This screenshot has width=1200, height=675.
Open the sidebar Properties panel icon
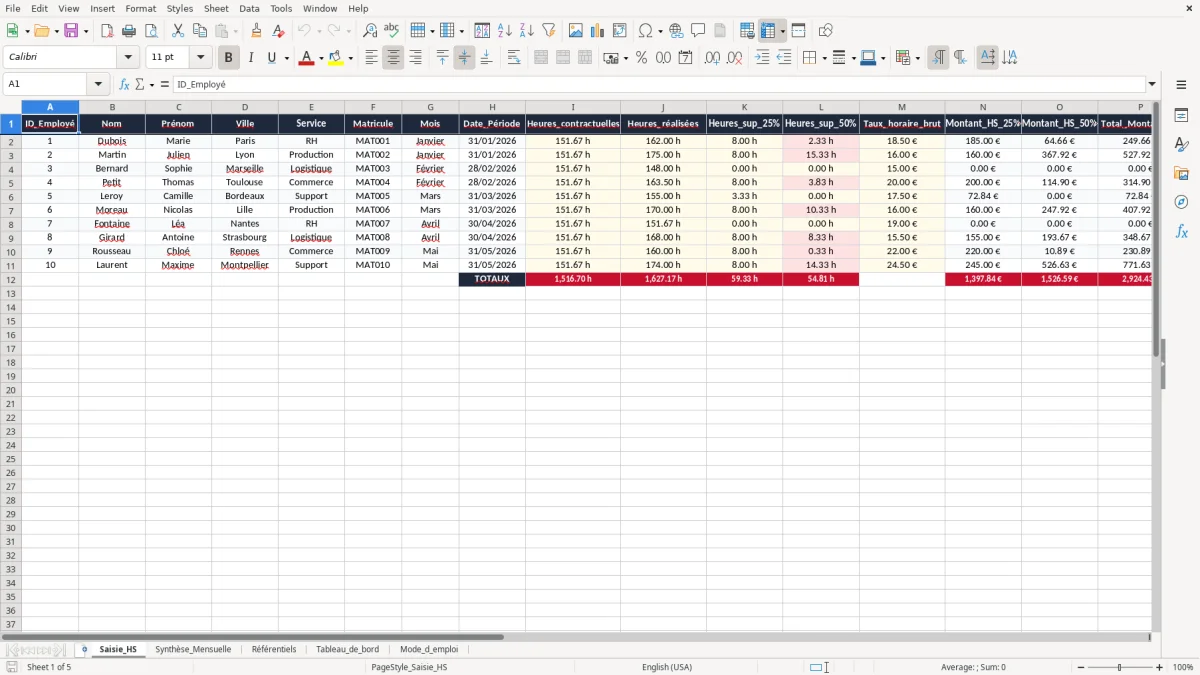[x=1181, y=115]
